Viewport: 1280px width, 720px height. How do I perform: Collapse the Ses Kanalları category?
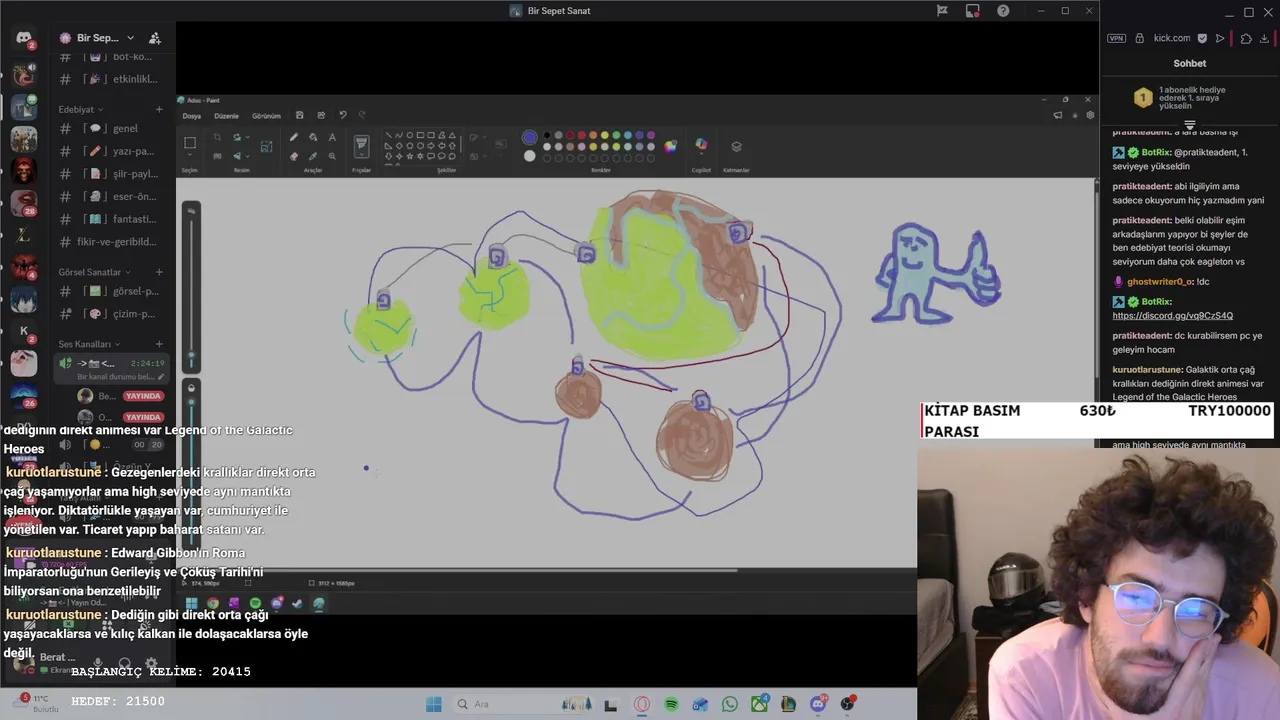[90, 344]
